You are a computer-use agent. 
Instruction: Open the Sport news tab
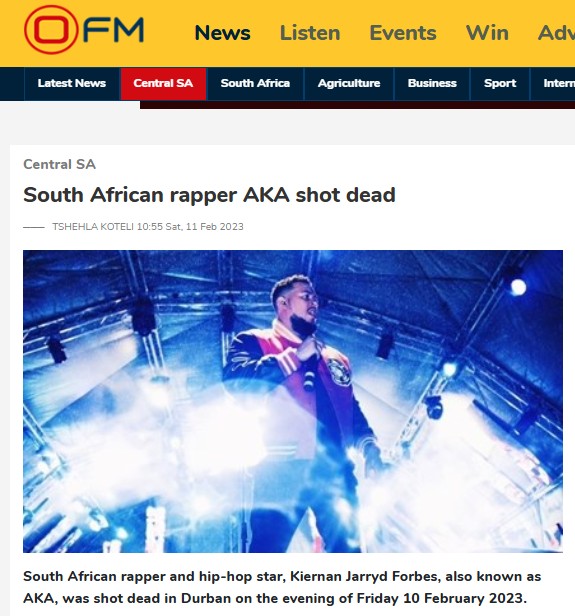pos(500,84)
